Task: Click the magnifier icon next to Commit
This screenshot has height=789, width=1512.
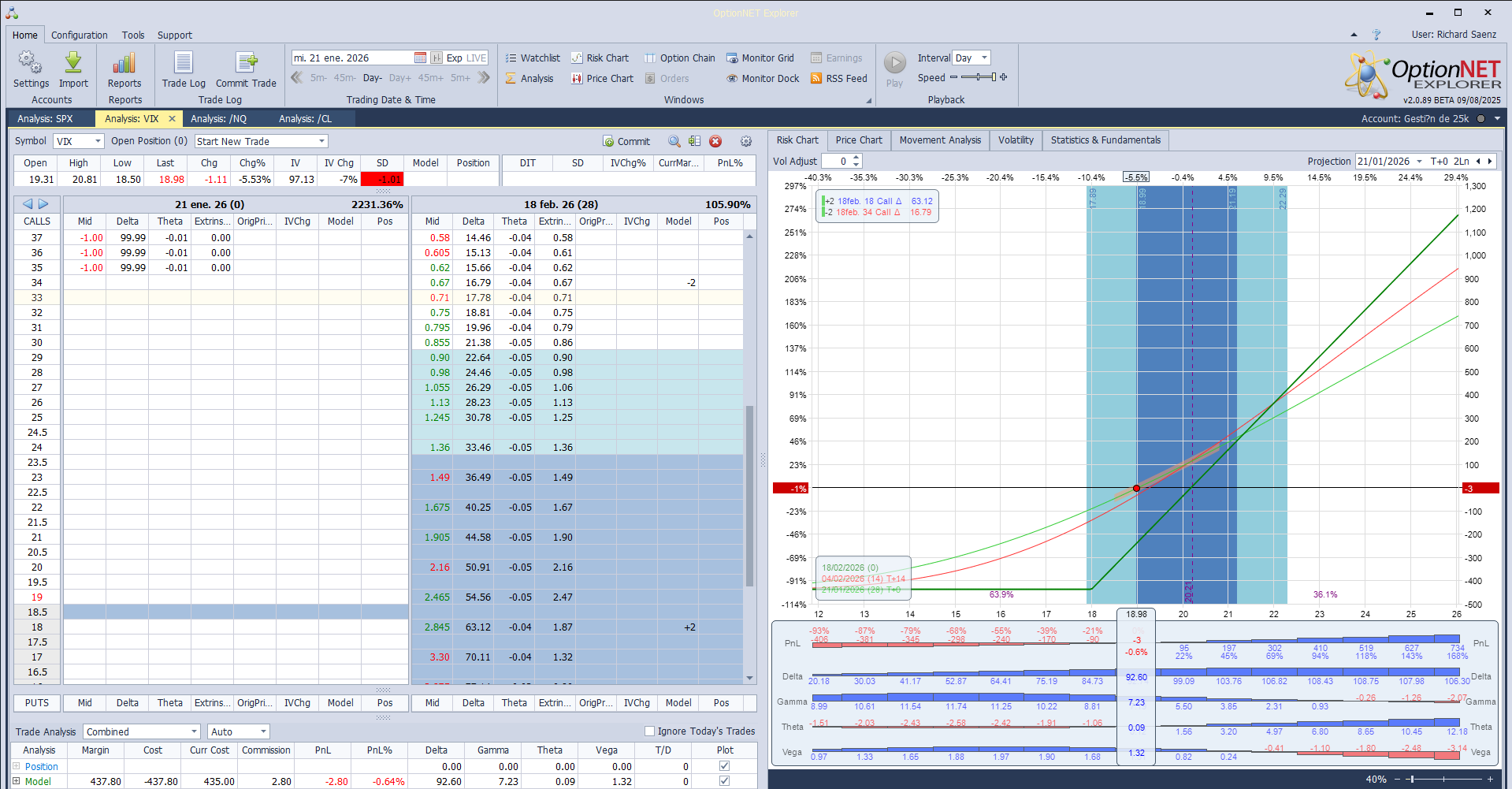Action: [x=674, y=141]
